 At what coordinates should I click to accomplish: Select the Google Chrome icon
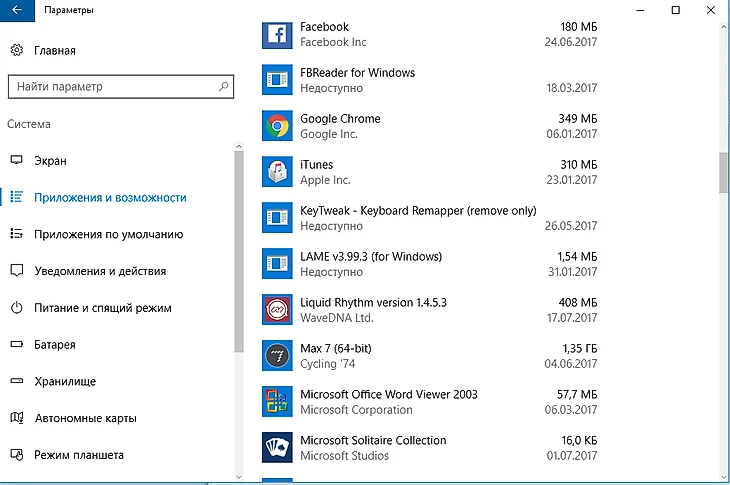pyautogui.click(x=276, y=126)
